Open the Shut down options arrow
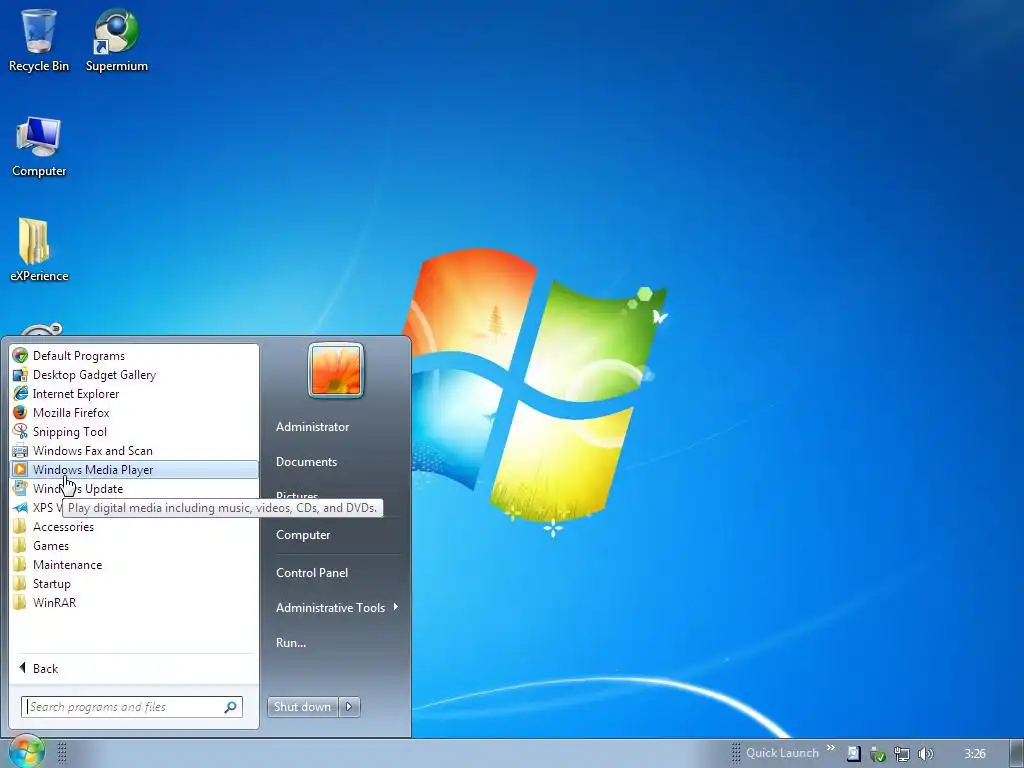The height and width of the screenshot is (768, 1024). (349, 707)
